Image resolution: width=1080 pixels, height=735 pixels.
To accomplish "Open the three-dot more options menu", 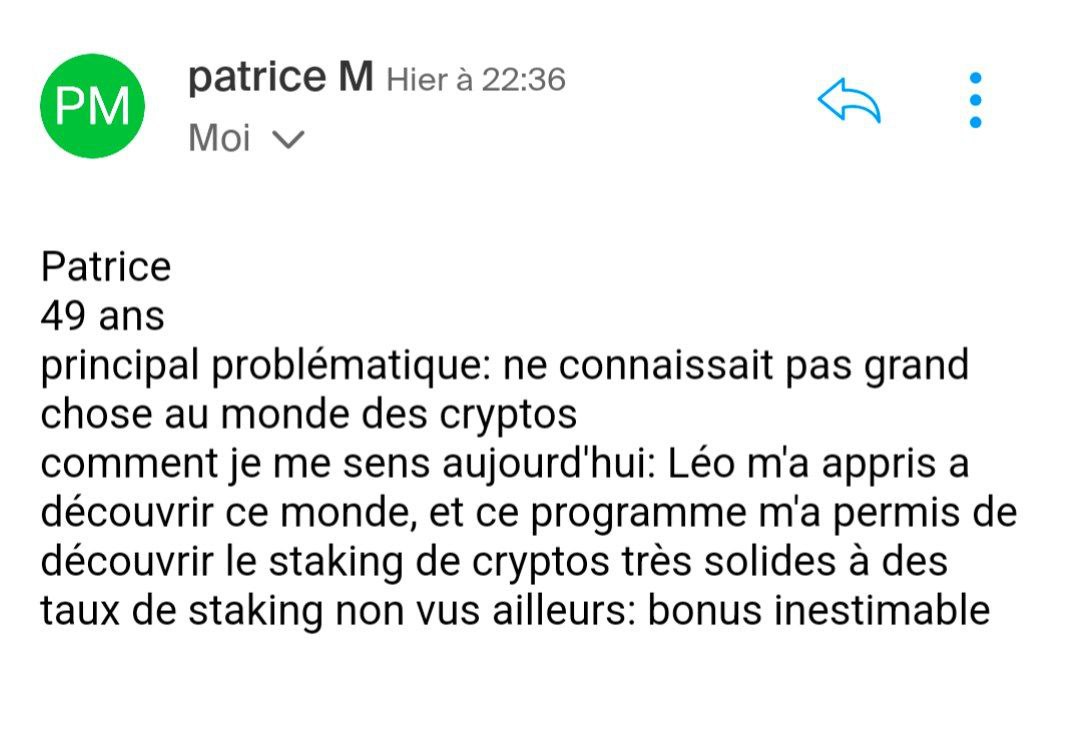I will point(976,100).
